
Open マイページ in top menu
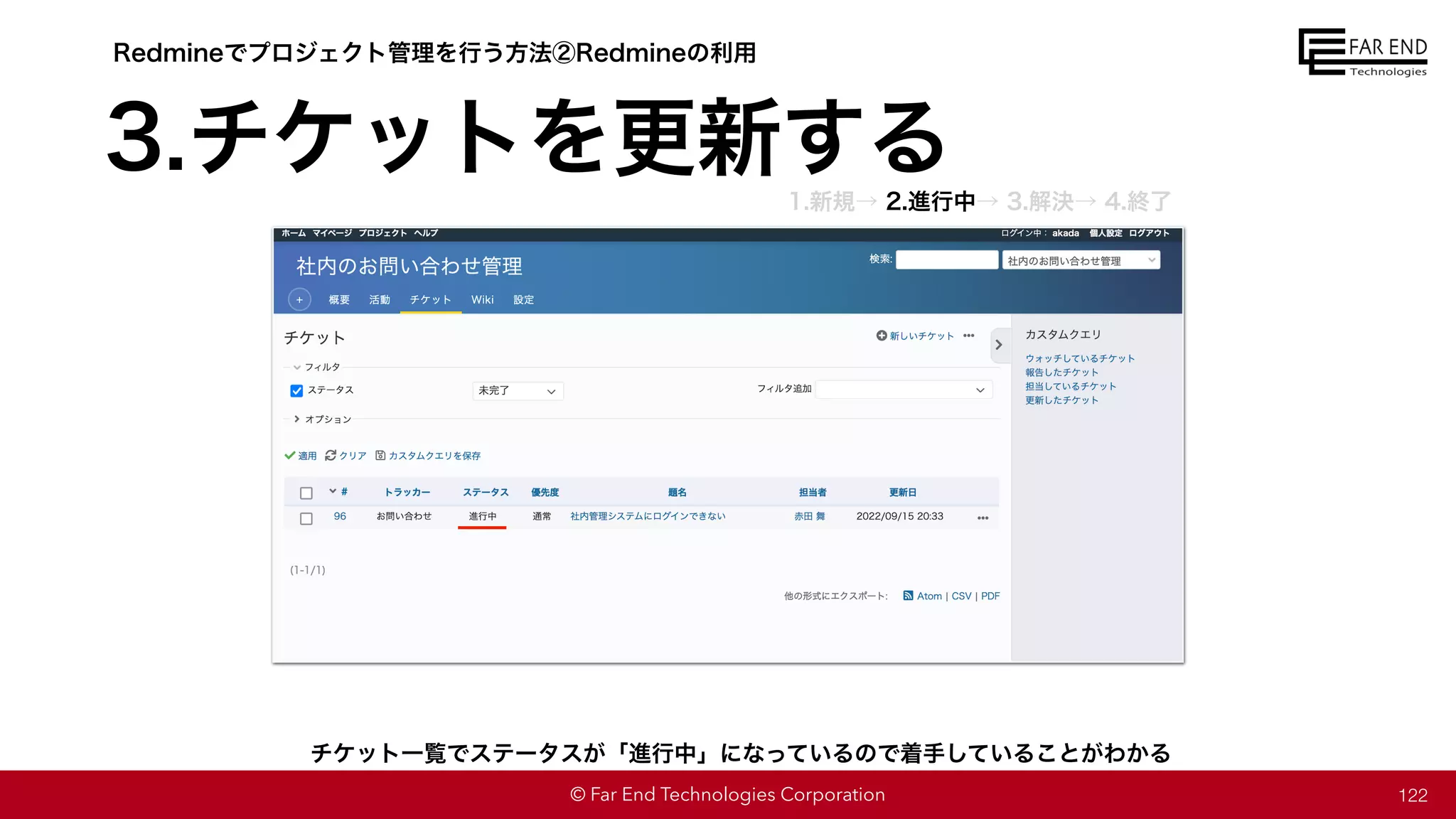click(x=332, y=233)
